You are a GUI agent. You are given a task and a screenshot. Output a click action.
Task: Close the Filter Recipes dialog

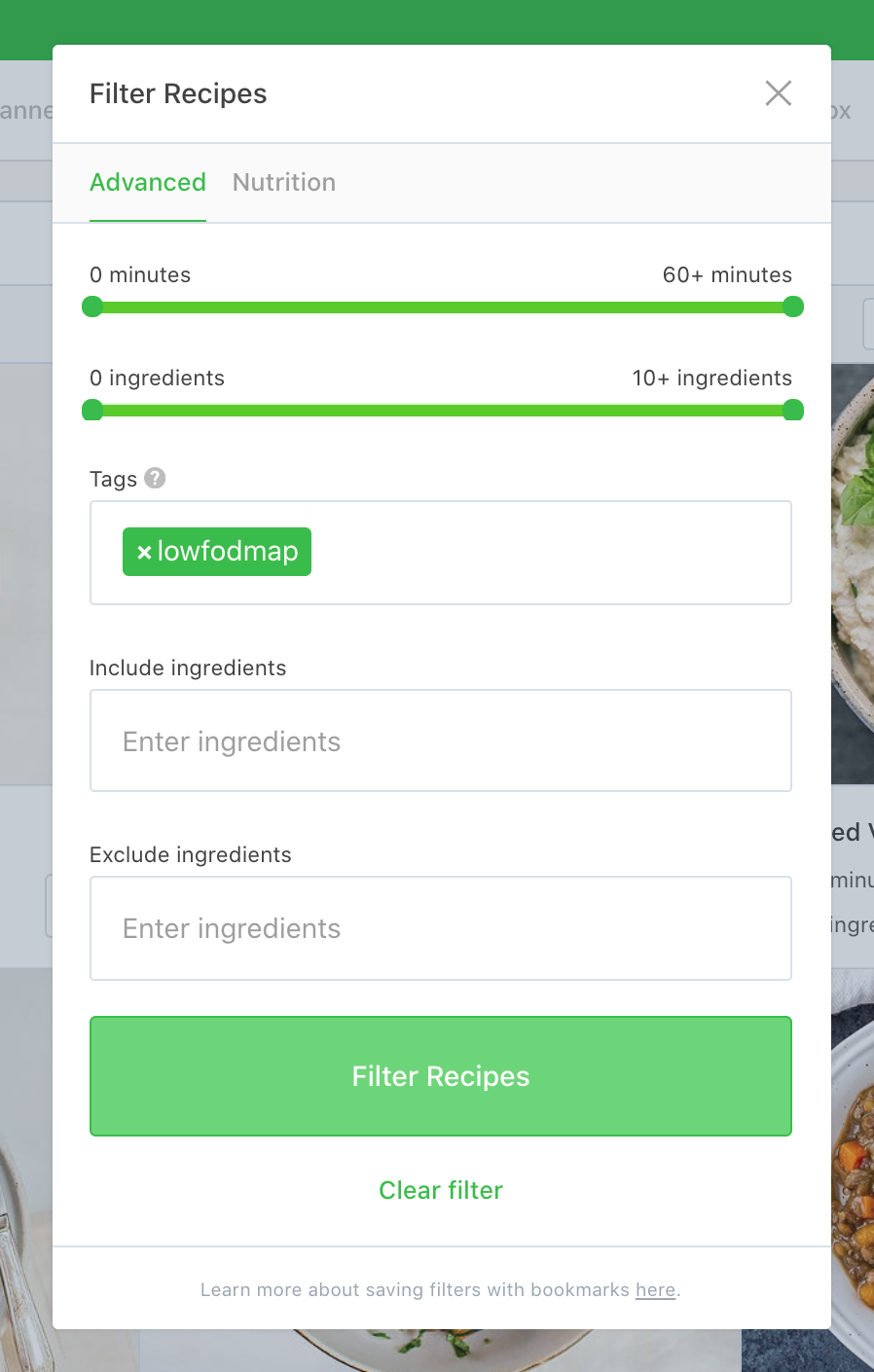coord(778,92)
